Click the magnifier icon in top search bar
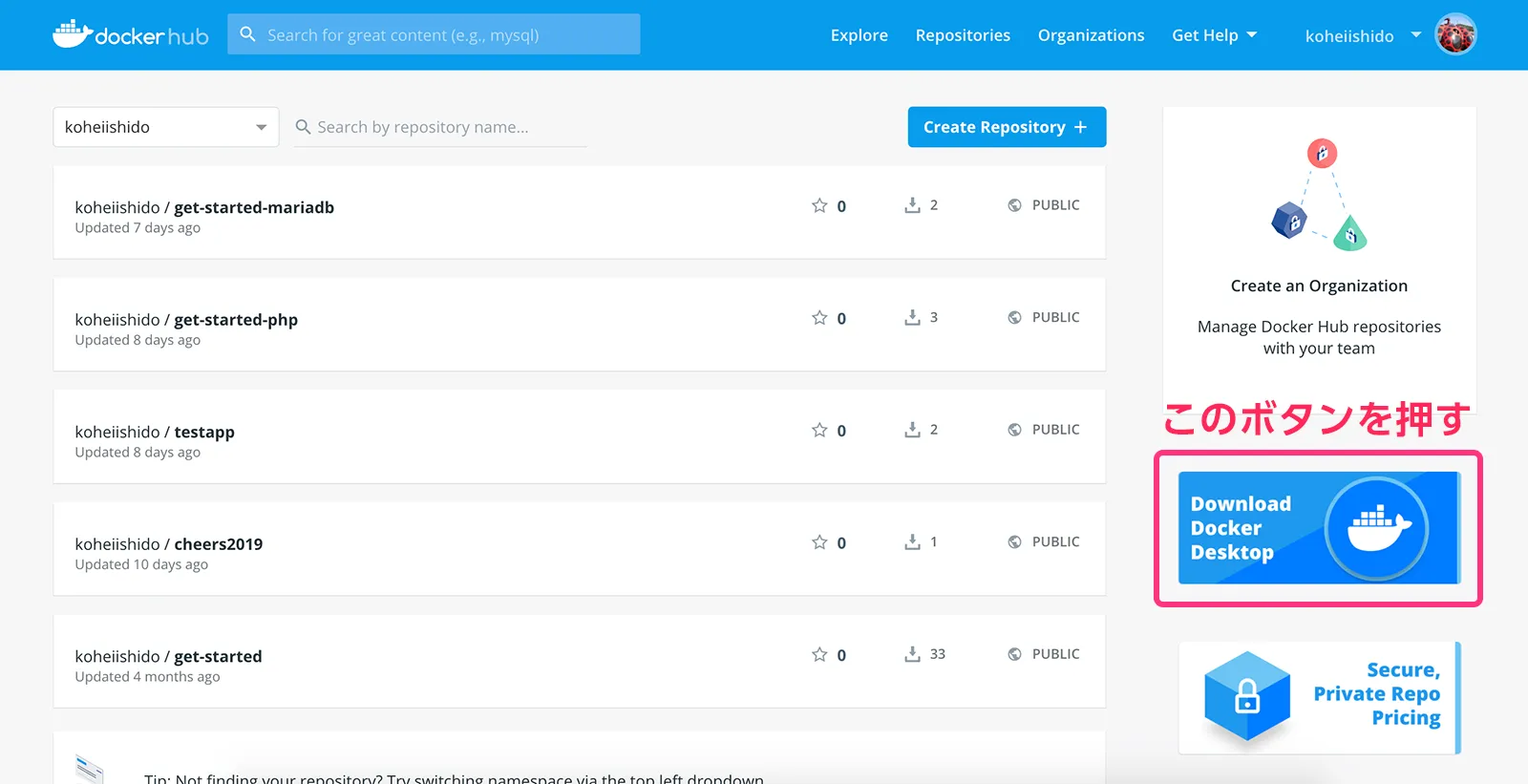The height and width of the screenshot is (784, 1528). (247, 34)
